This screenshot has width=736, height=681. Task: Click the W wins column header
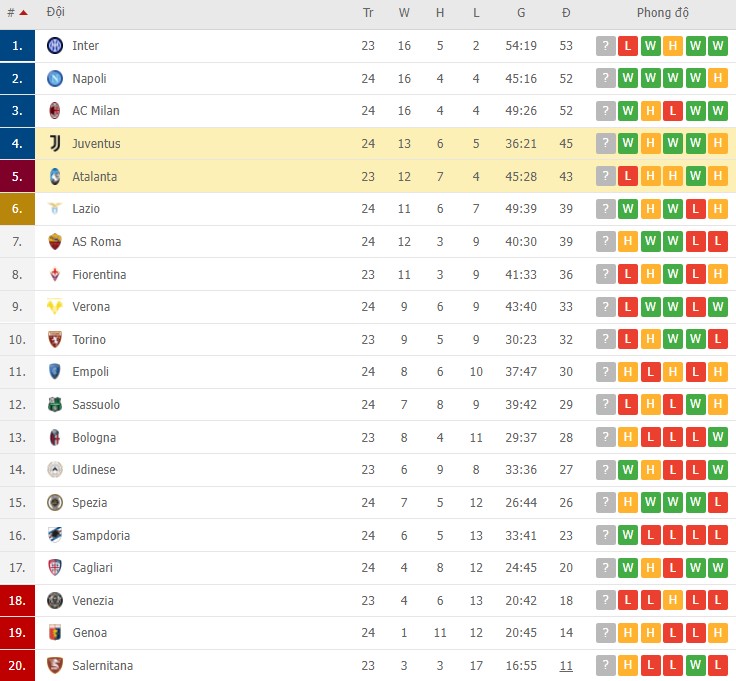404,13
